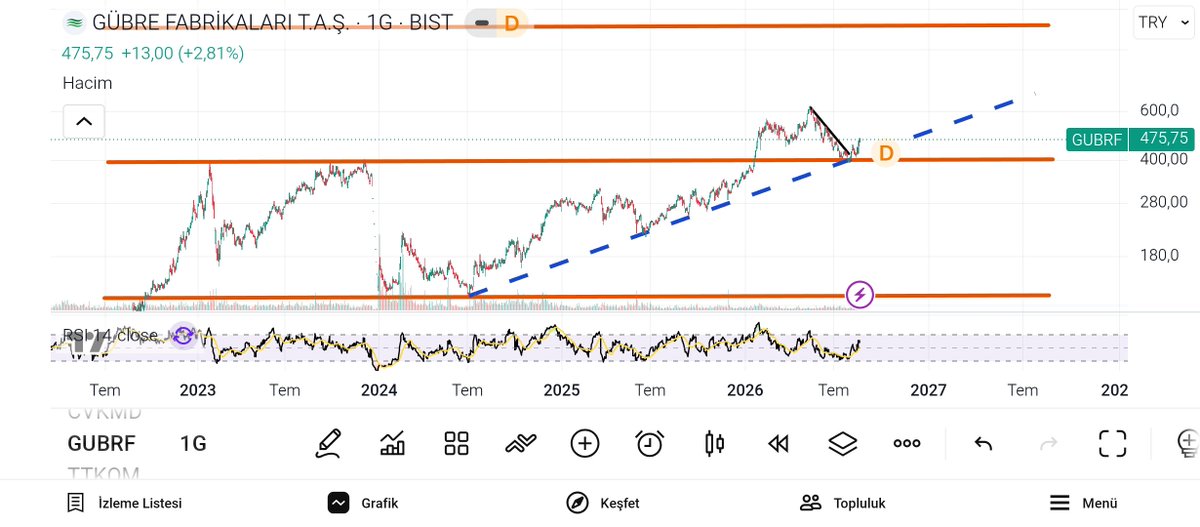Tap the purple icon beside the RSI label

pyautogui.click(x=183, y=335)
